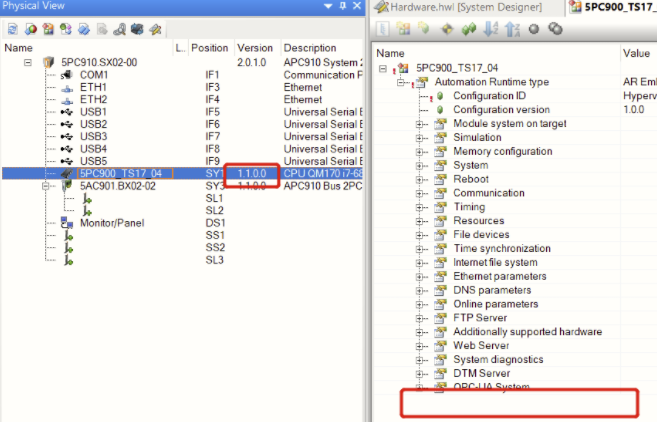Click the single gray sphere toolbar icon
Screen dimensions: 657x422
coord(533,29)
